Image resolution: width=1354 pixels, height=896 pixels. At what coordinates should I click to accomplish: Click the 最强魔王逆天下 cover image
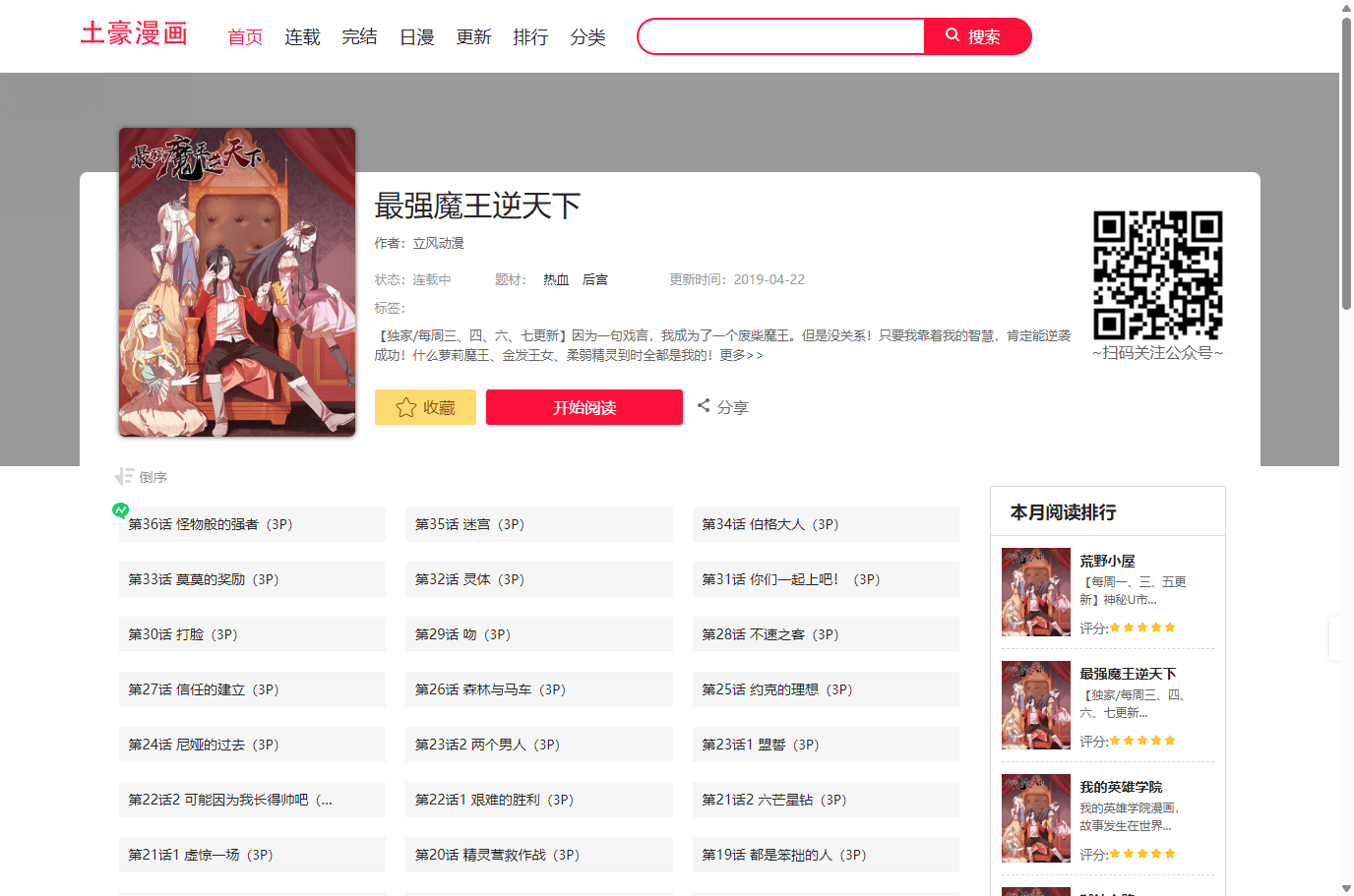click(237, 282)
